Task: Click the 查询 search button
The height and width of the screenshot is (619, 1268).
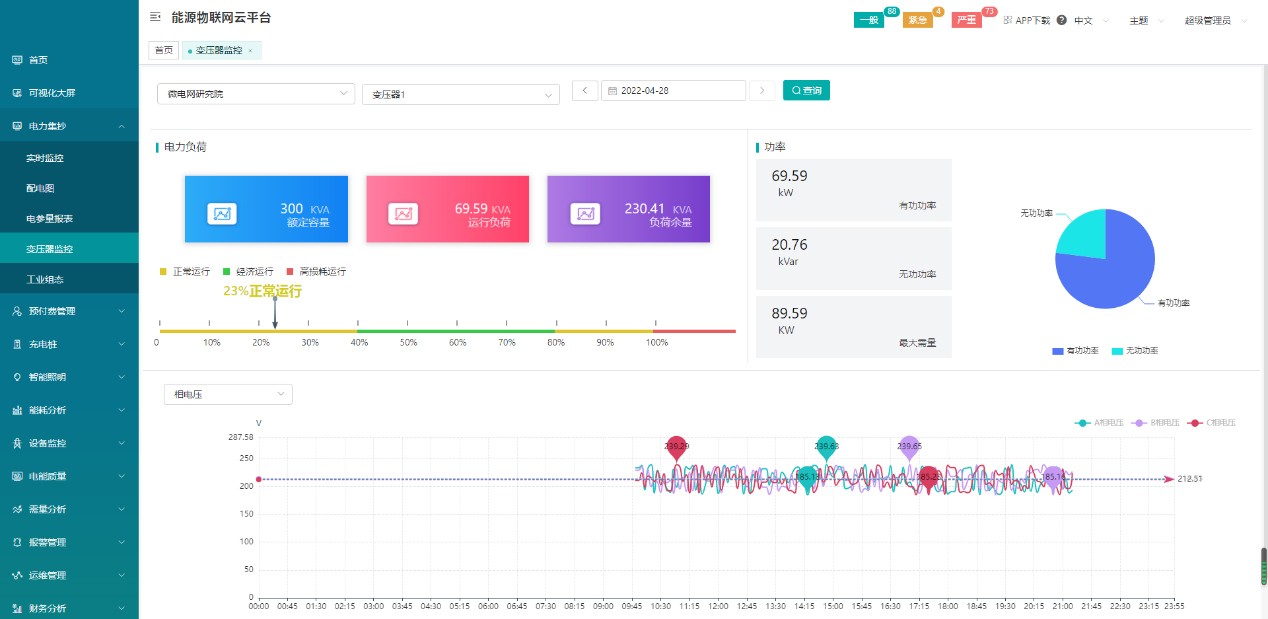Action: pos(806,90)
